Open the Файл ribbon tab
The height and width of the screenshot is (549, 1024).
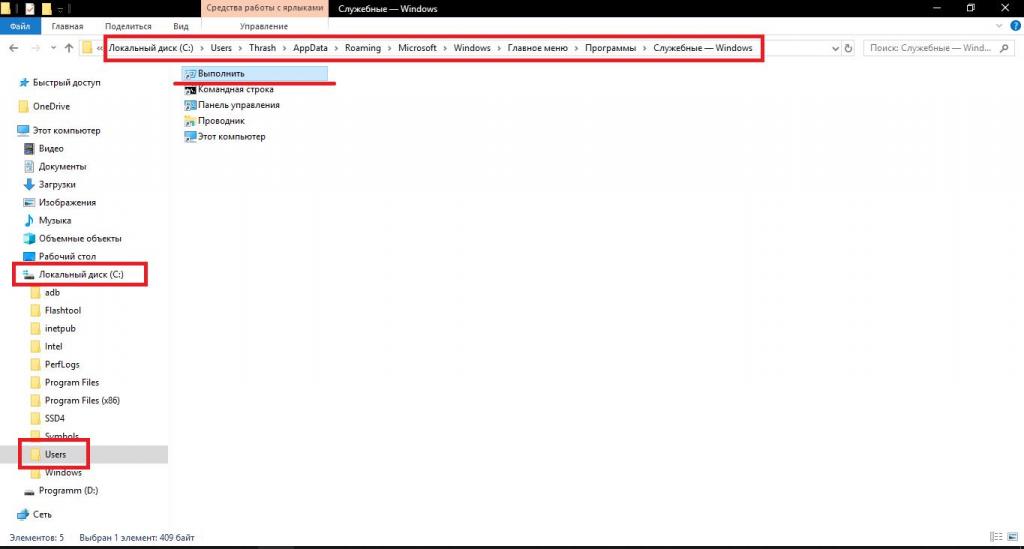tap(20, 26)
